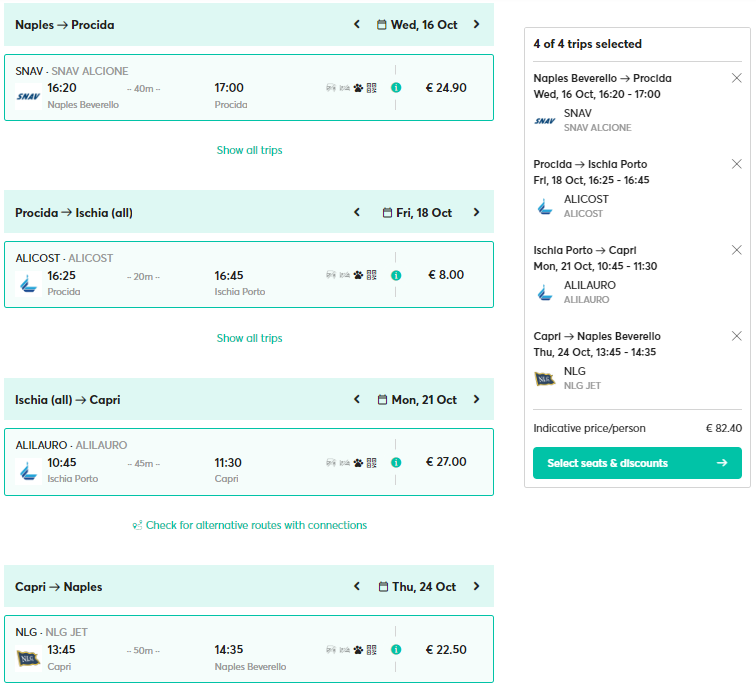Go to previous day for Ischia → Capri

coord(357,399)
